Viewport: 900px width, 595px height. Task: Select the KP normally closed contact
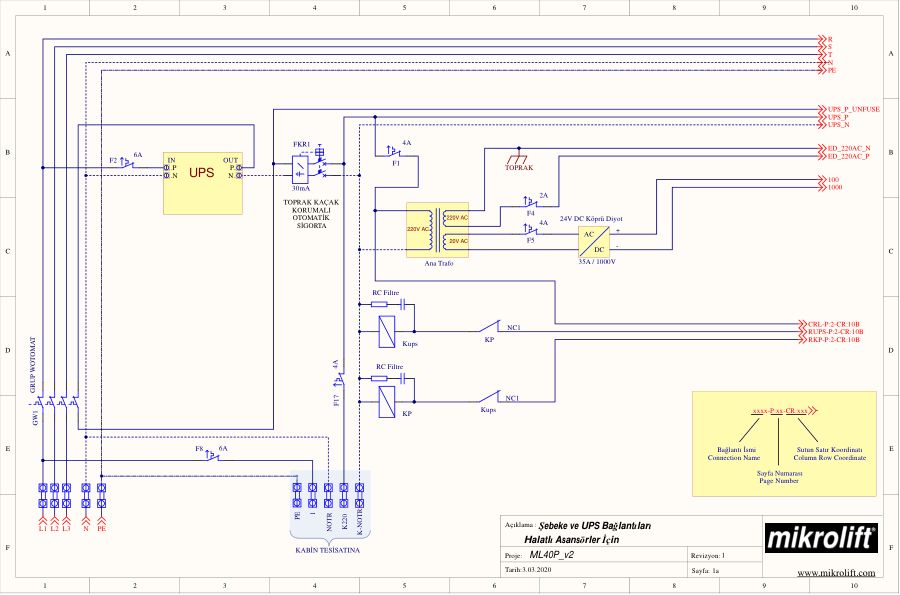click(490, 326)
